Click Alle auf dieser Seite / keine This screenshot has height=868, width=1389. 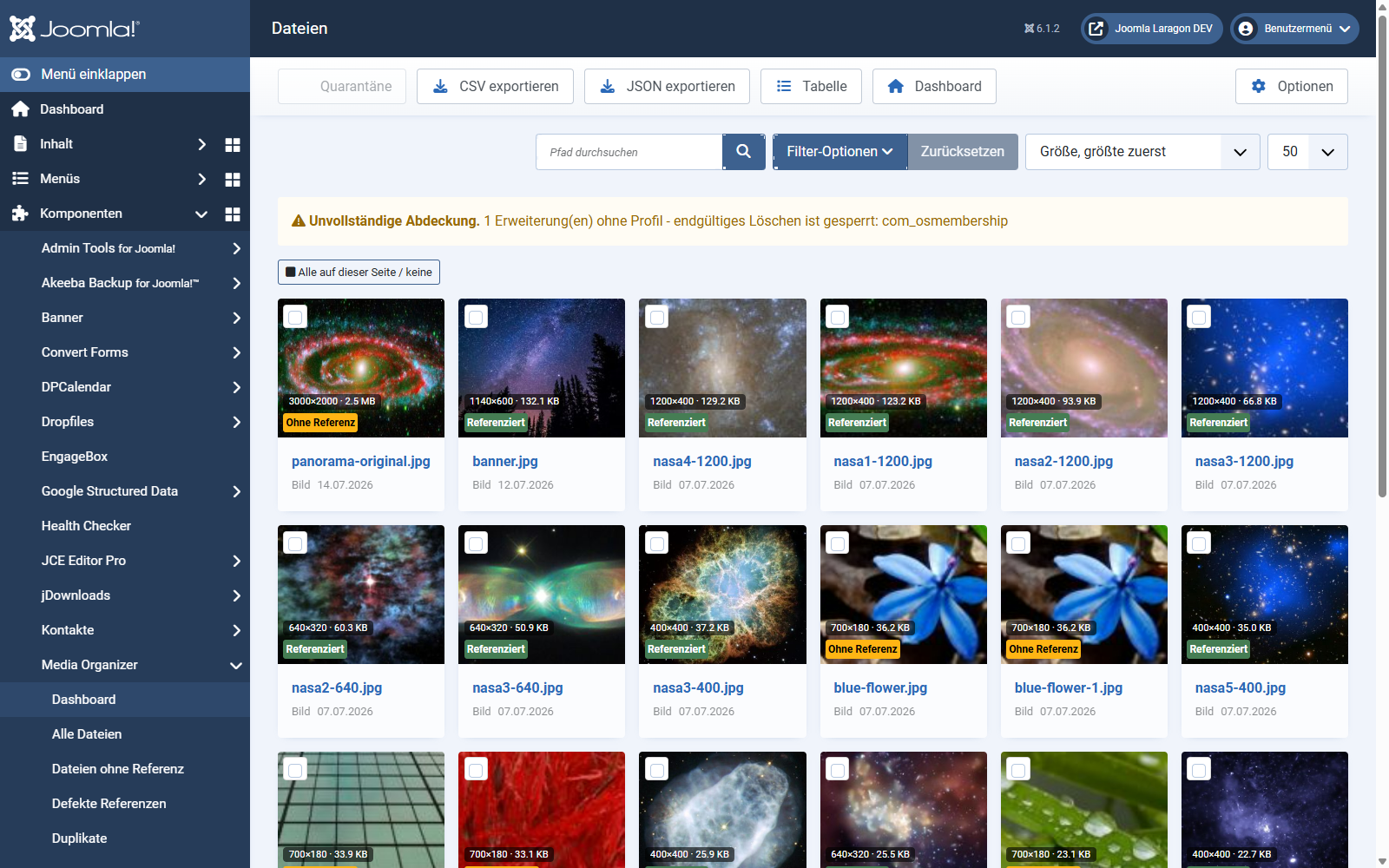coord(359,273)
